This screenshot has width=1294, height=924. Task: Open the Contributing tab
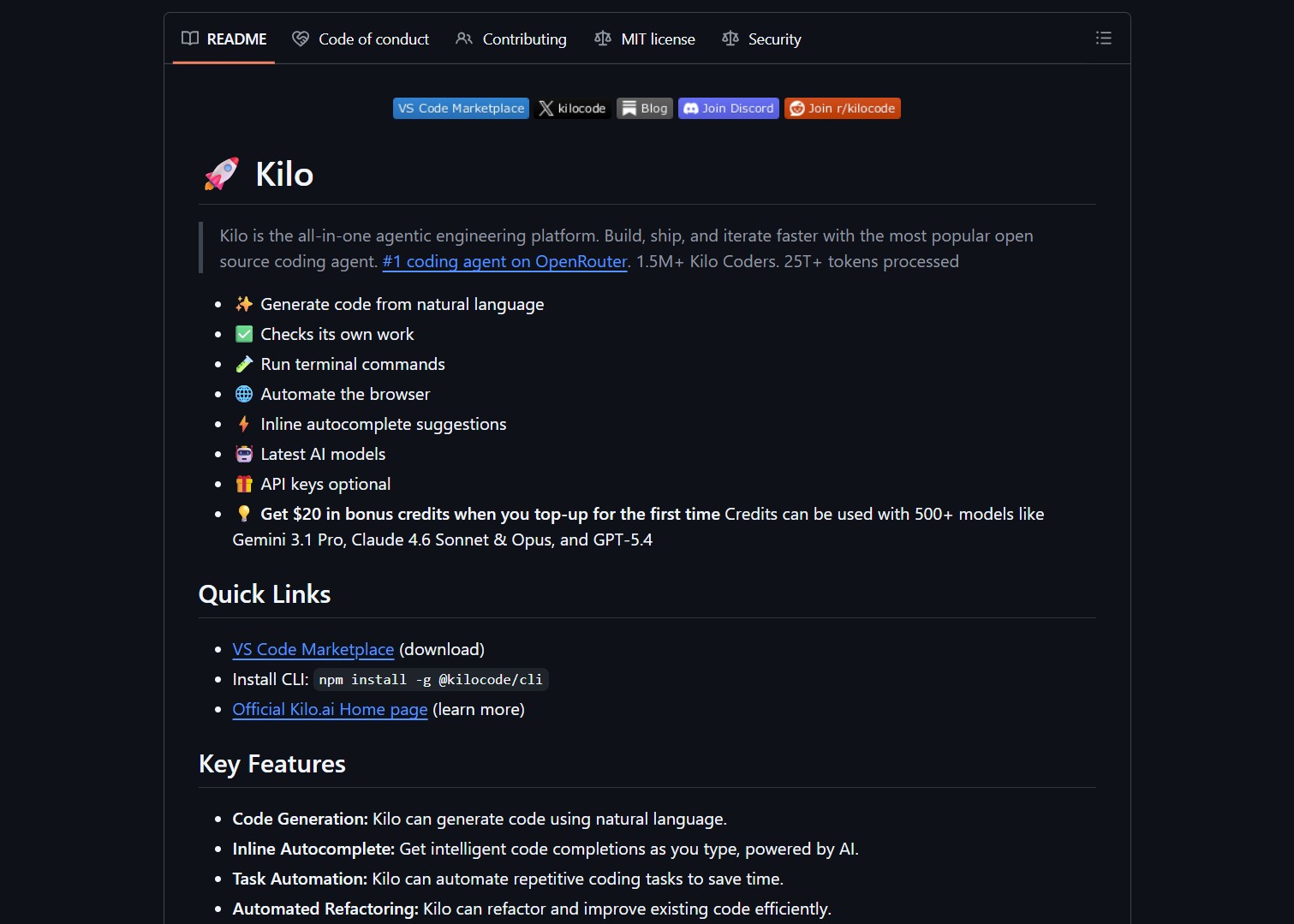point(524,39)
